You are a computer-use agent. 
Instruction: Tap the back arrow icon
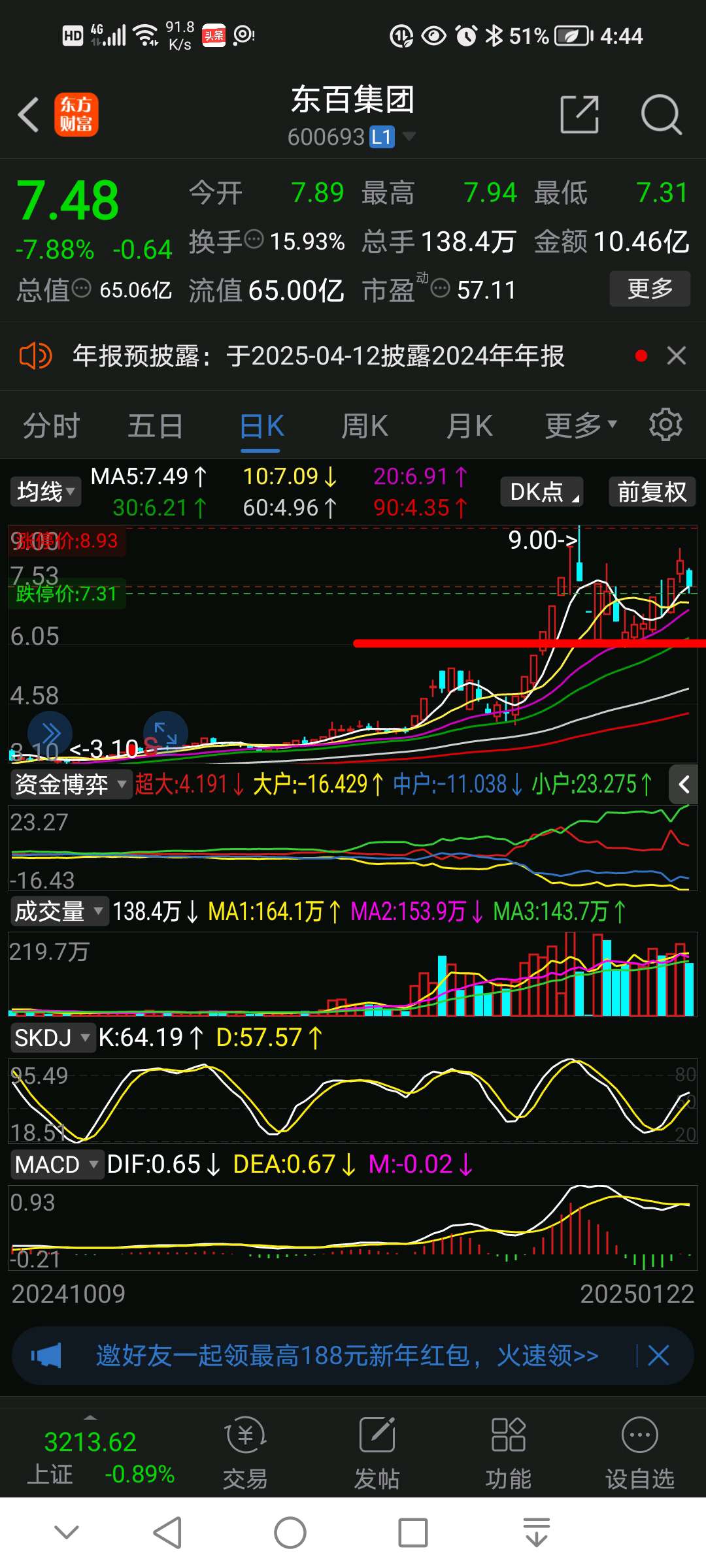[29, 115]
